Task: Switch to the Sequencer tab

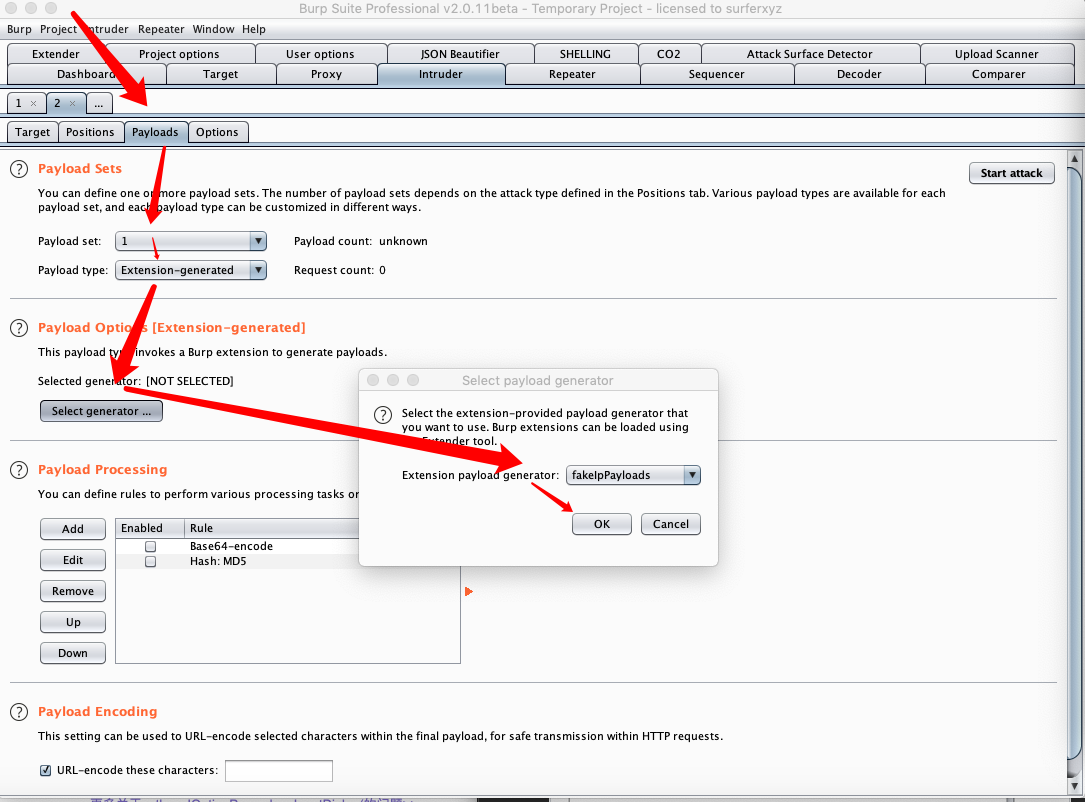Action: [x=717, y=74]
